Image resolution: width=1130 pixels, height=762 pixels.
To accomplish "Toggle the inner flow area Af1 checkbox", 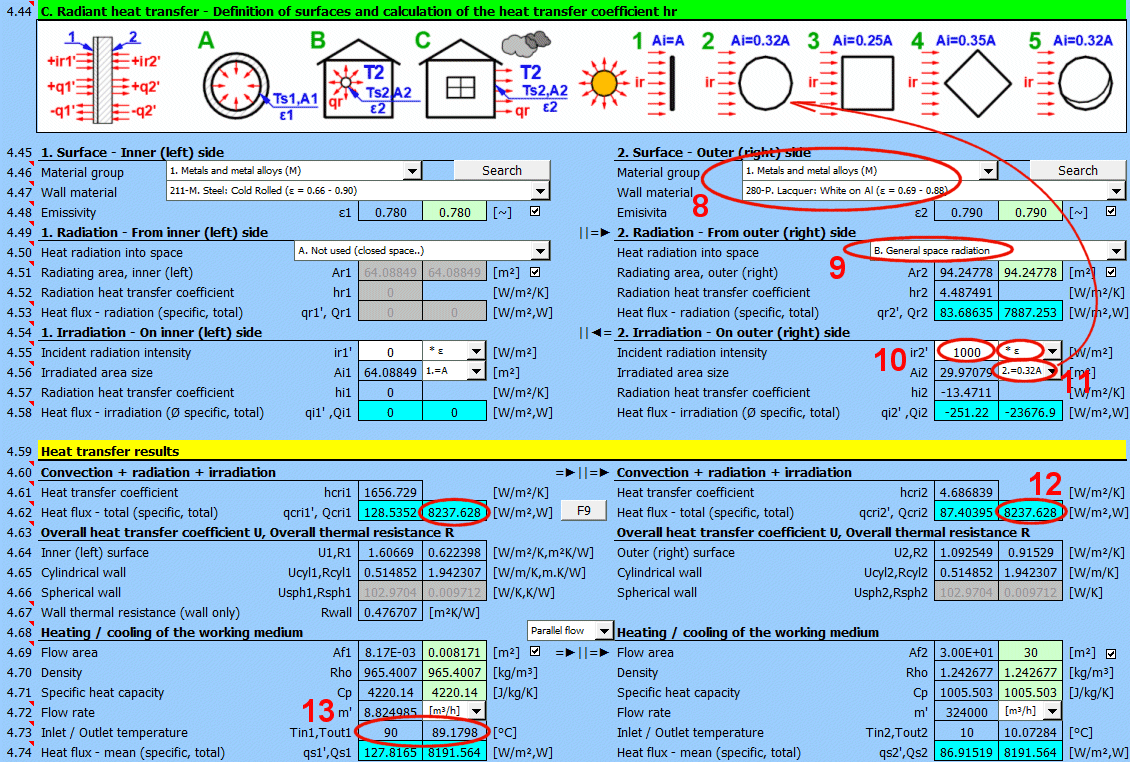I will tap(534, 652).
